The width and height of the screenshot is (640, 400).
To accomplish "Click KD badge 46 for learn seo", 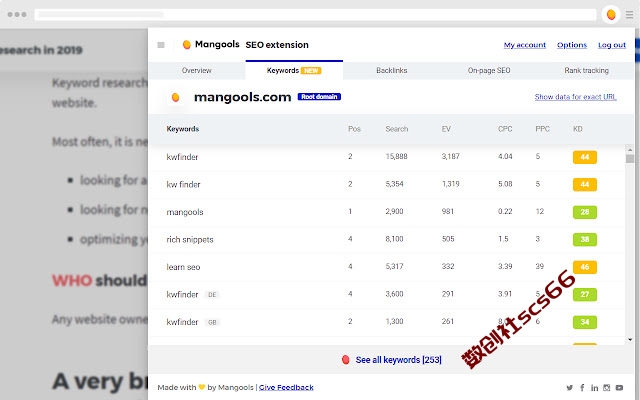I will [x=584, y=267].
